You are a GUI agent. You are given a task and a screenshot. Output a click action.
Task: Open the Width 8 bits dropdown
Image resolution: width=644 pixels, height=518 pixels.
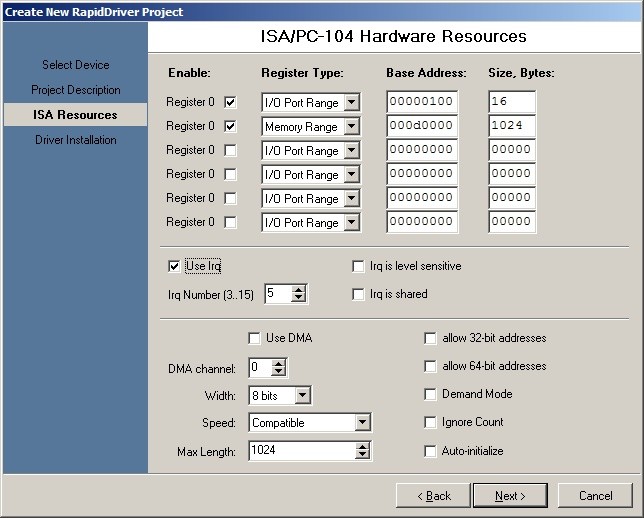[302, 396]
